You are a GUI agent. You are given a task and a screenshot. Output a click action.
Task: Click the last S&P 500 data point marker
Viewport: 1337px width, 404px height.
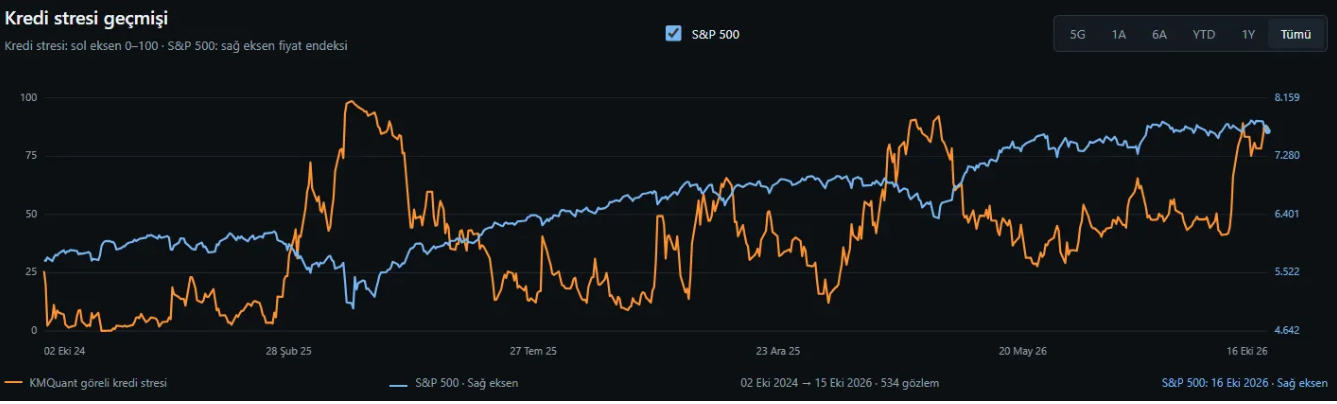tap(1268, 131)
